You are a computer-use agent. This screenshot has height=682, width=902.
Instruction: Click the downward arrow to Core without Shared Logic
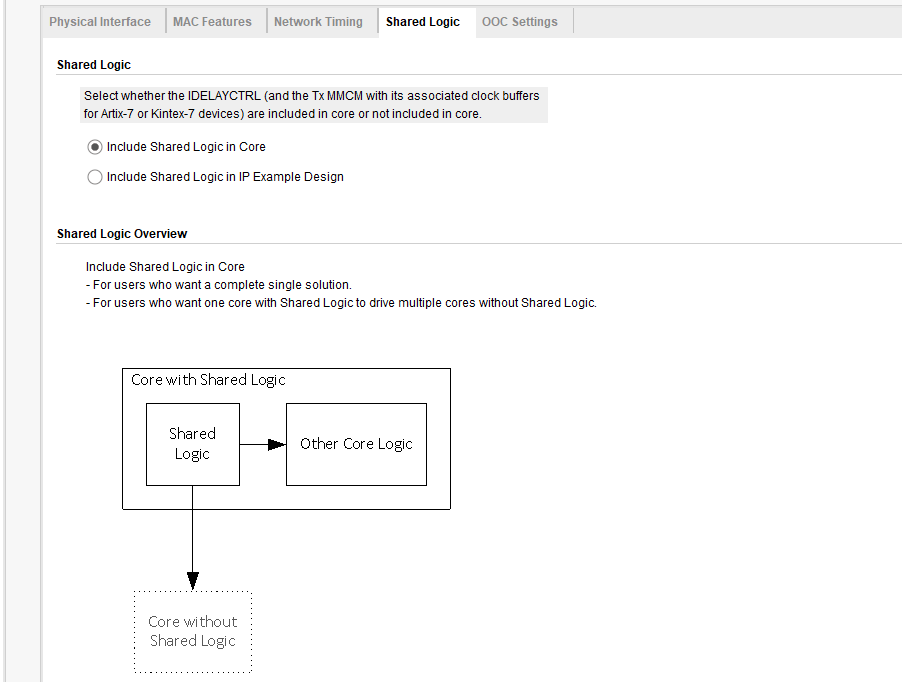tap(192, 540)
